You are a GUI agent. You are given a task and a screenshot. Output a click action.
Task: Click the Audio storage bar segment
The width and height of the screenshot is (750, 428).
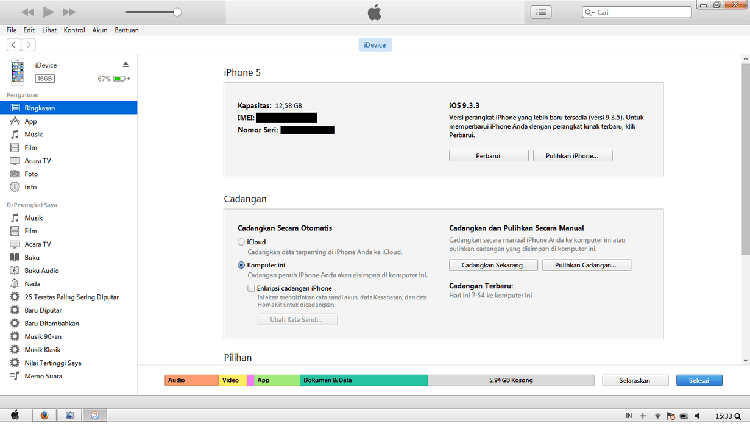[192, 380]
